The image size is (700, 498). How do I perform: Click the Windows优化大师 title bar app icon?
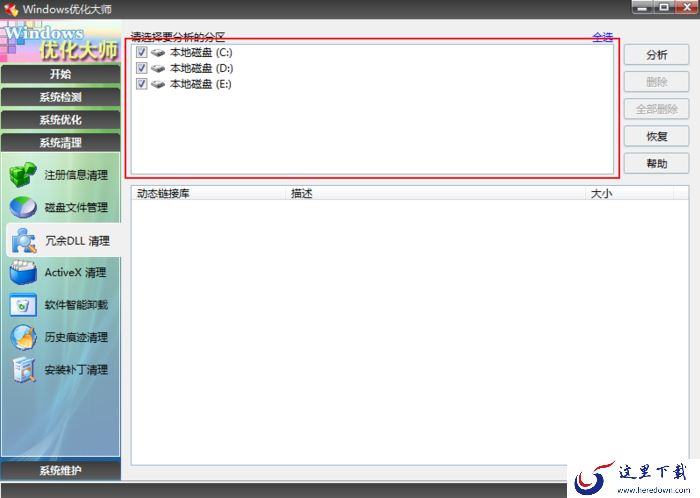10,9
